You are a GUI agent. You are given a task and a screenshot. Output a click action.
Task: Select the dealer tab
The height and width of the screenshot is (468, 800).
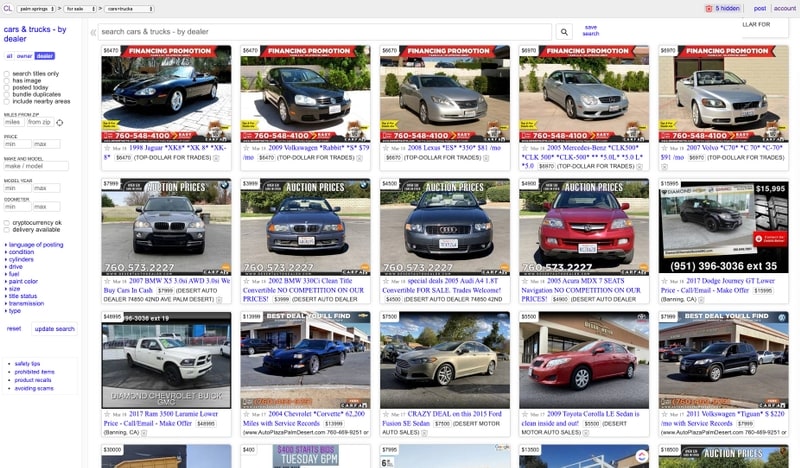pos(44,56)
